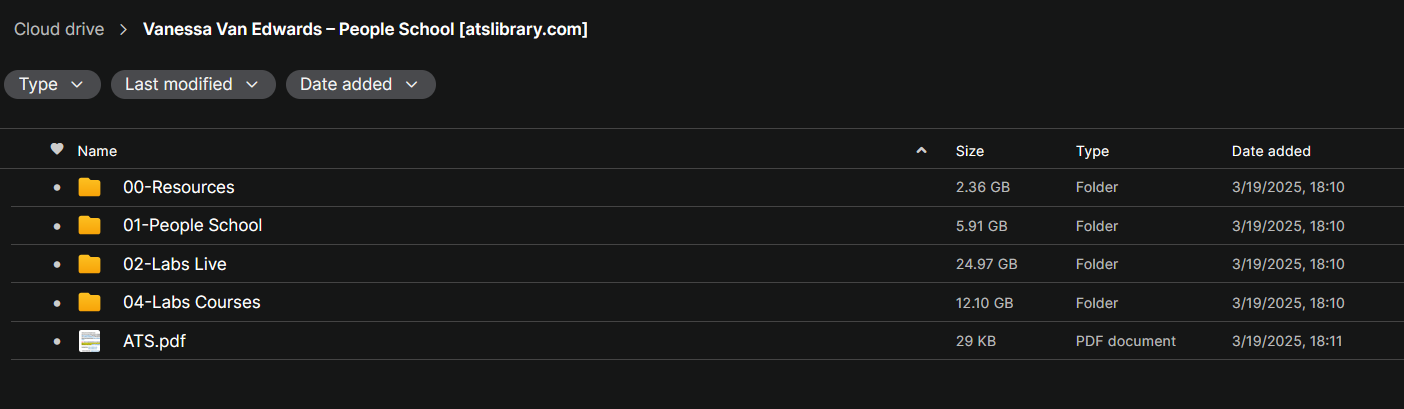Screen dimensions: 1404x409
Task: Toggle favorite dot for ATS.pdf
Action: (x=57, y=342)
